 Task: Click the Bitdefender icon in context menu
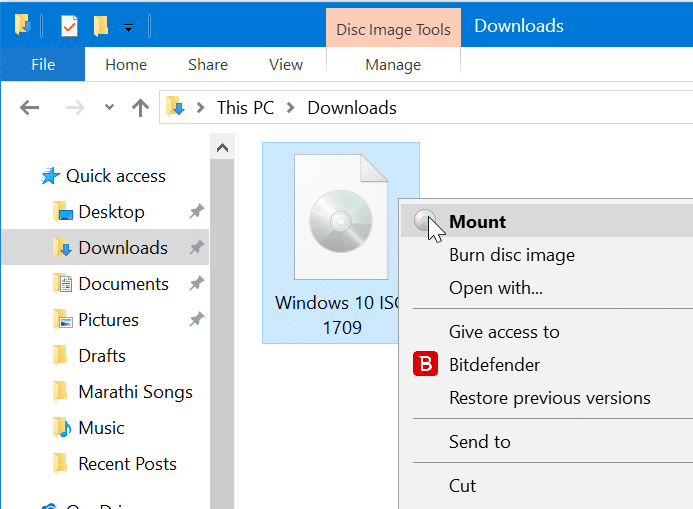click(425, 365)
